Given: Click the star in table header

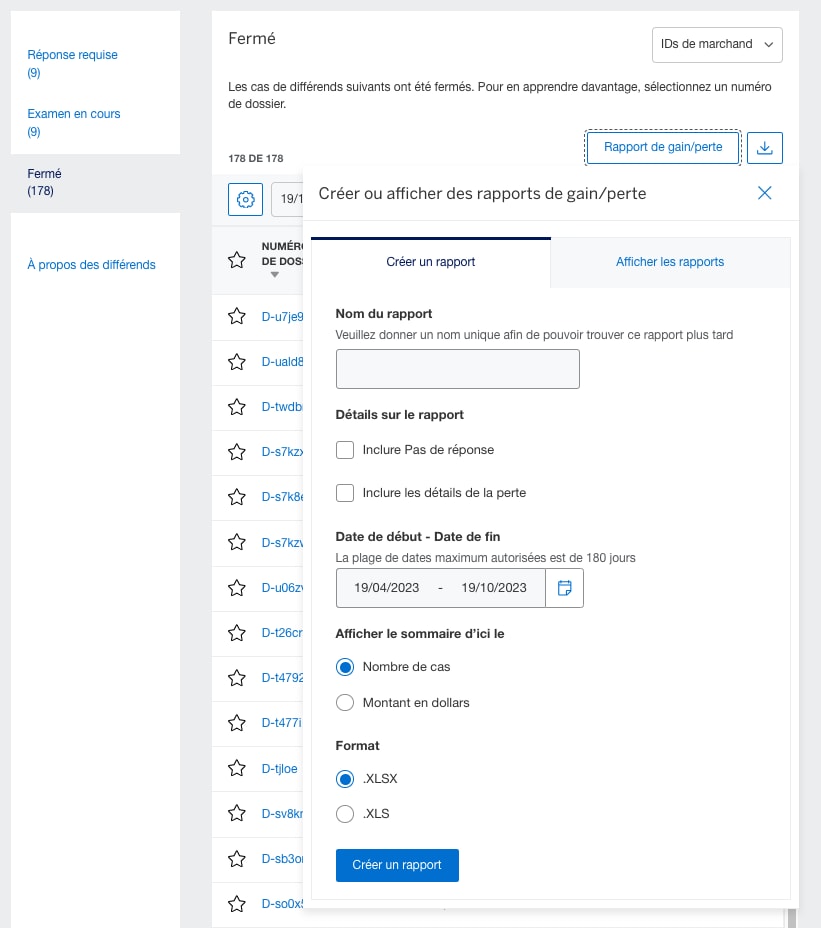Looking at the screenshot, I should (237, 260).
